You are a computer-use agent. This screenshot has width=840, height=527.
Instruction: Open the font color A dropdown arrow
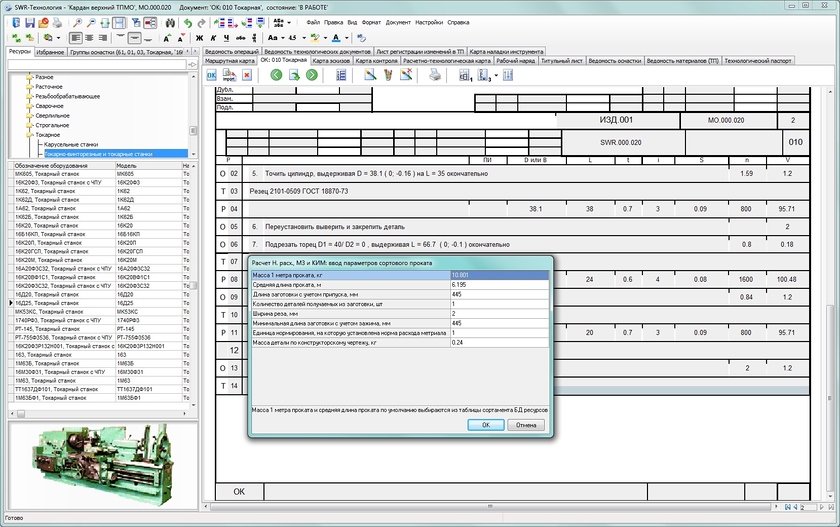click(x=348, y=37)
